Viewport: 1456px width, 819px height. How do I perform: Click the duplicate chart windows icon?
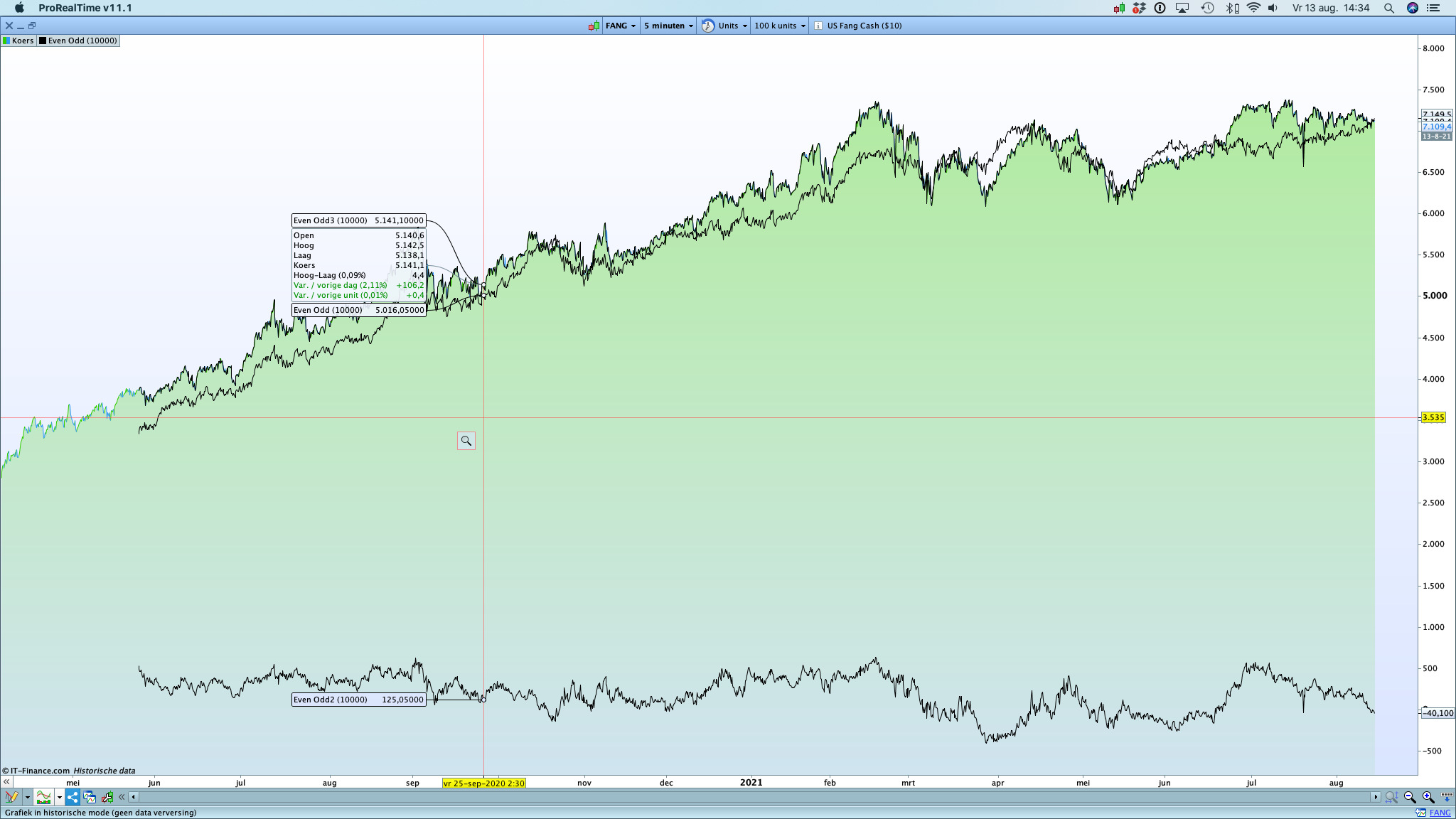click(90, 797)
